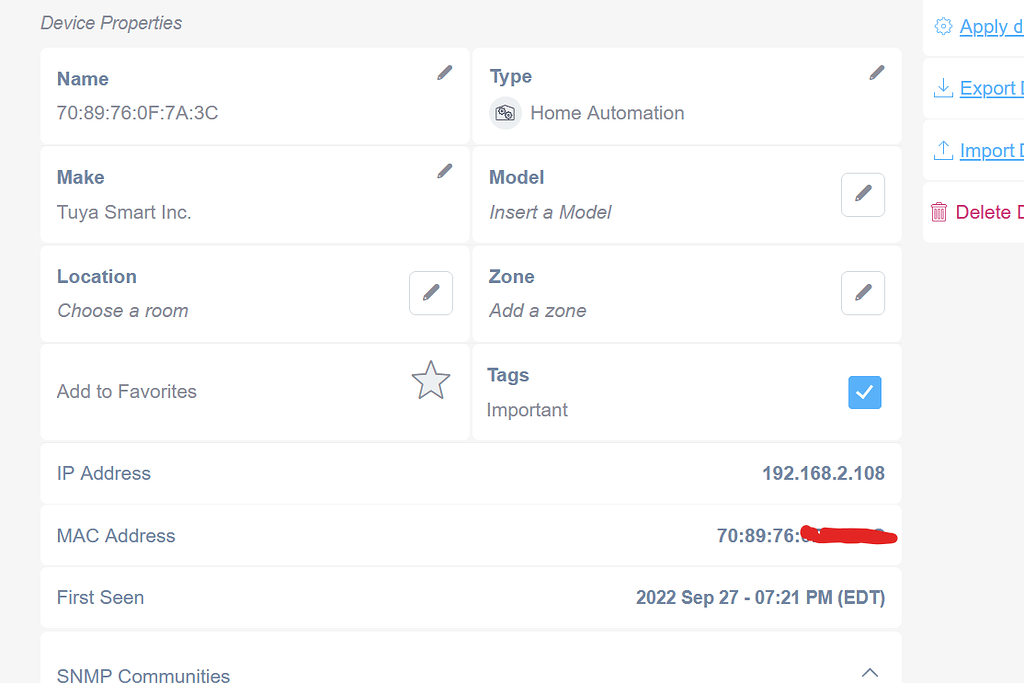Click the trash icon next to Delete

939,212
